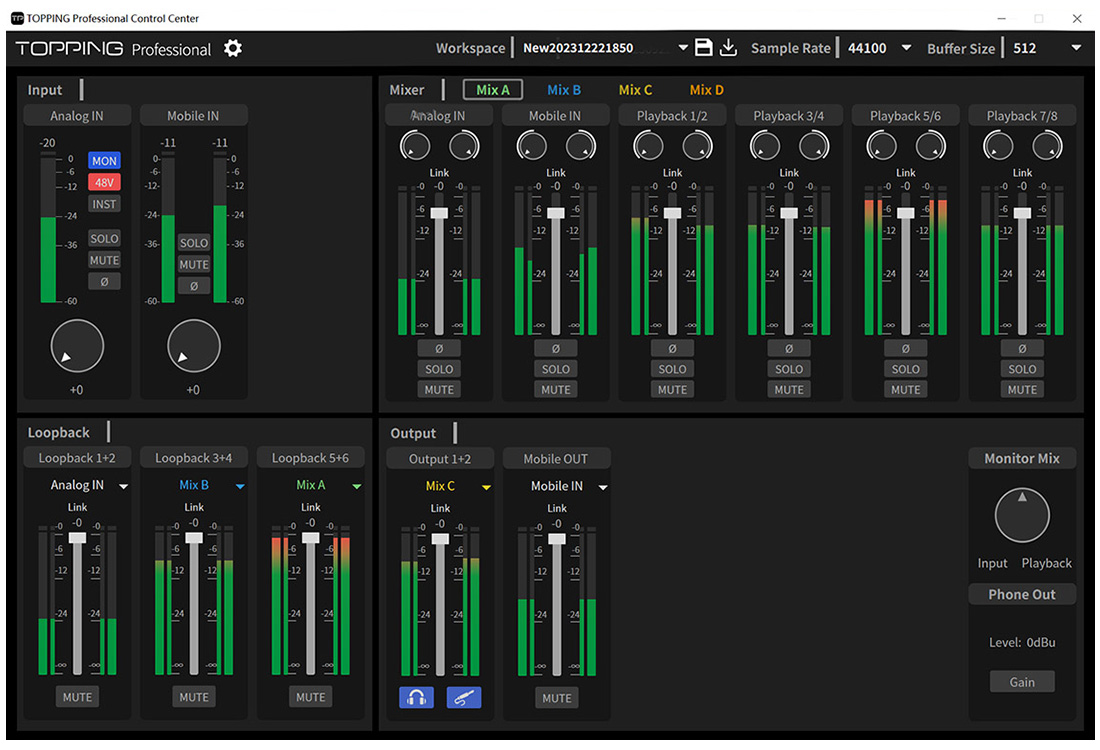The width and height of the screenshot is (1100, 750).
Task: Click the Playback 1/2 volume fader
Action: tap(672, 213)
